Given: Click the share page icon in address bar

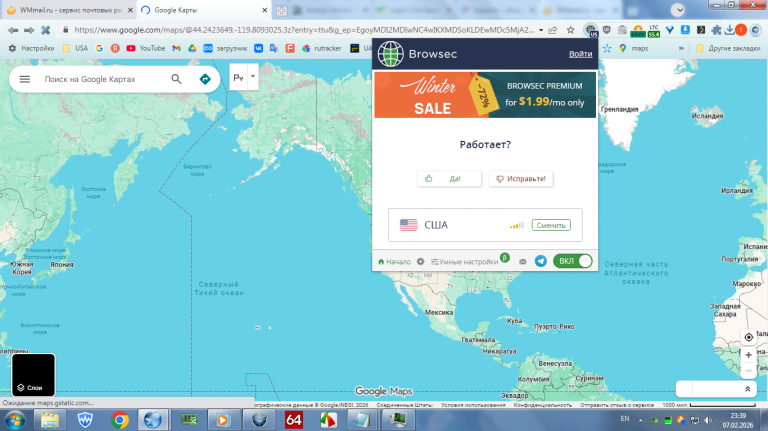Looking at the screenshot, I should pos(553,30).
